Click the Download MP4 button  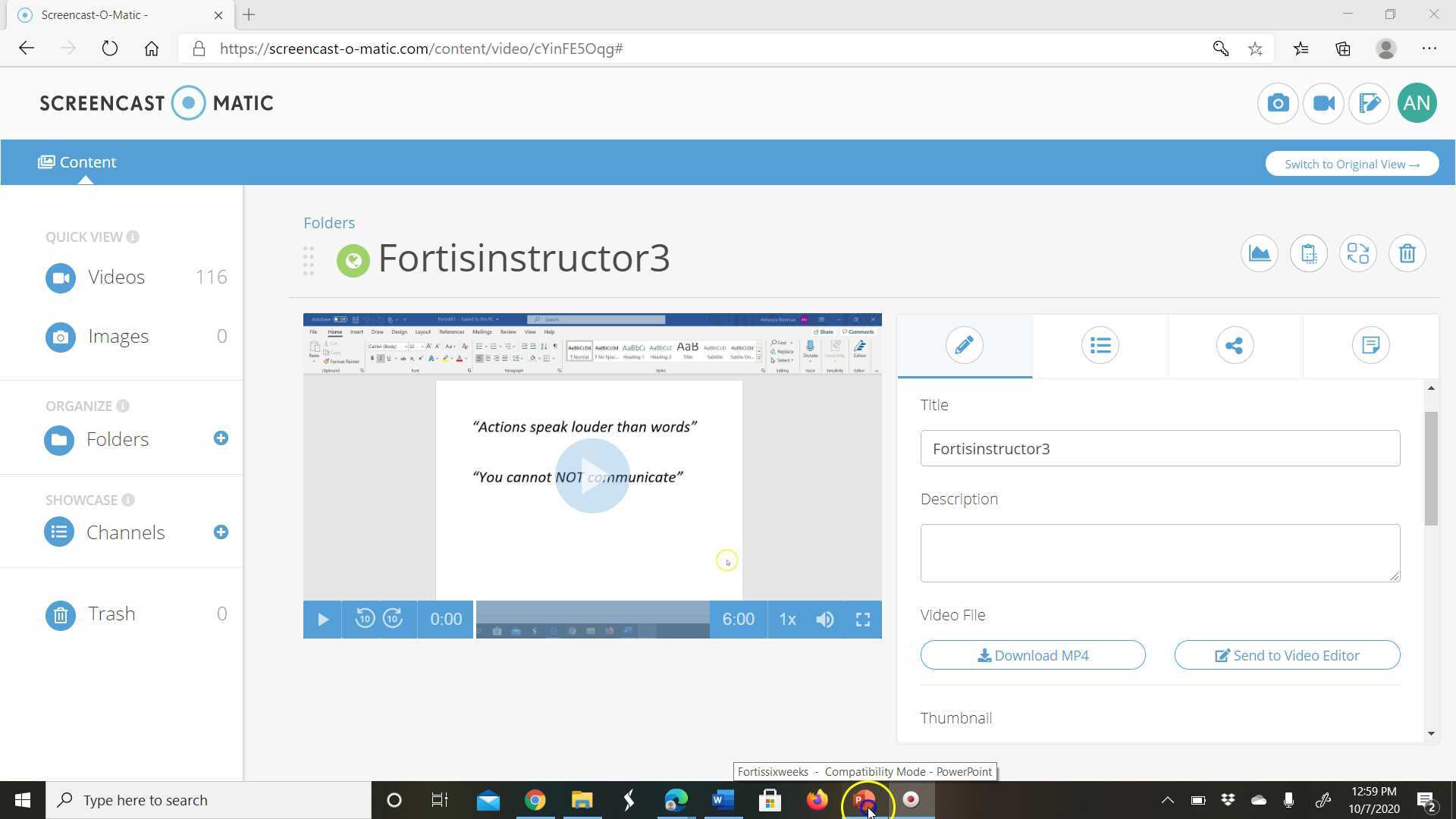tap(1033, 655)
